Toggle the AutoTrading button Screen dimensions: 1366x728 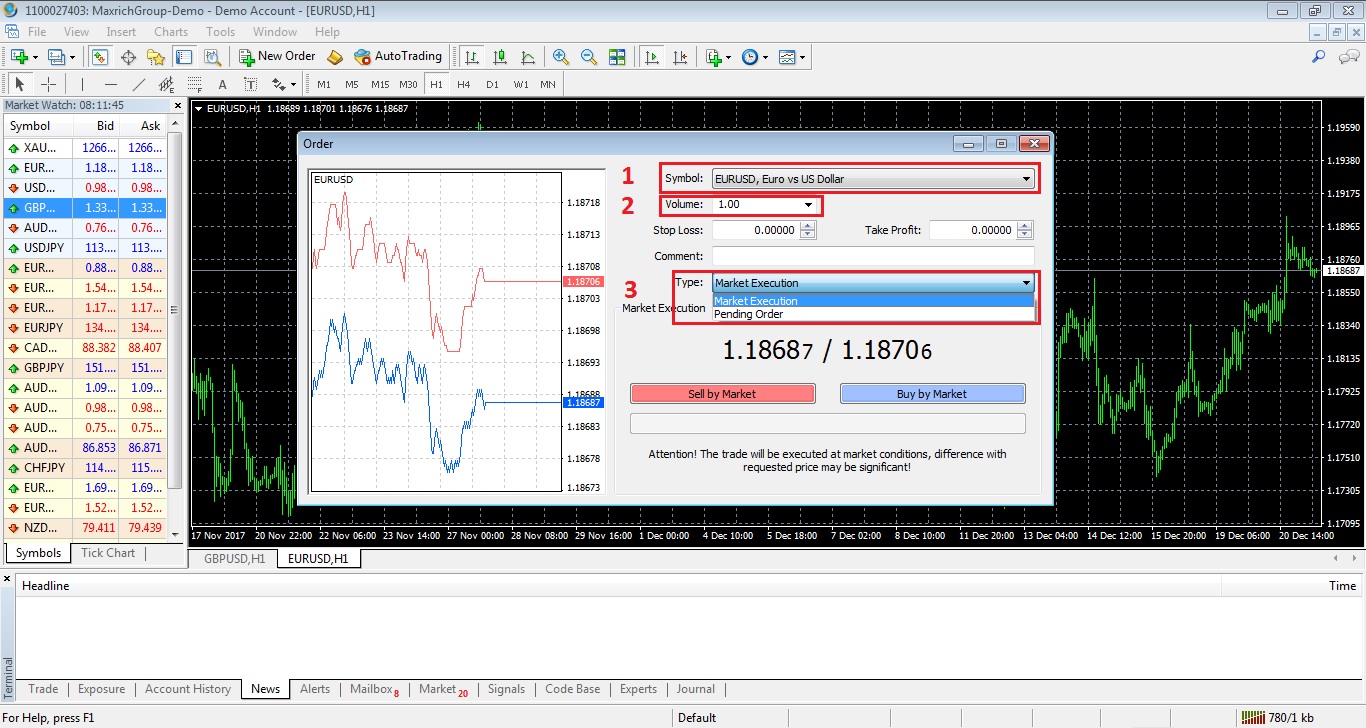(x=396, y=56)
